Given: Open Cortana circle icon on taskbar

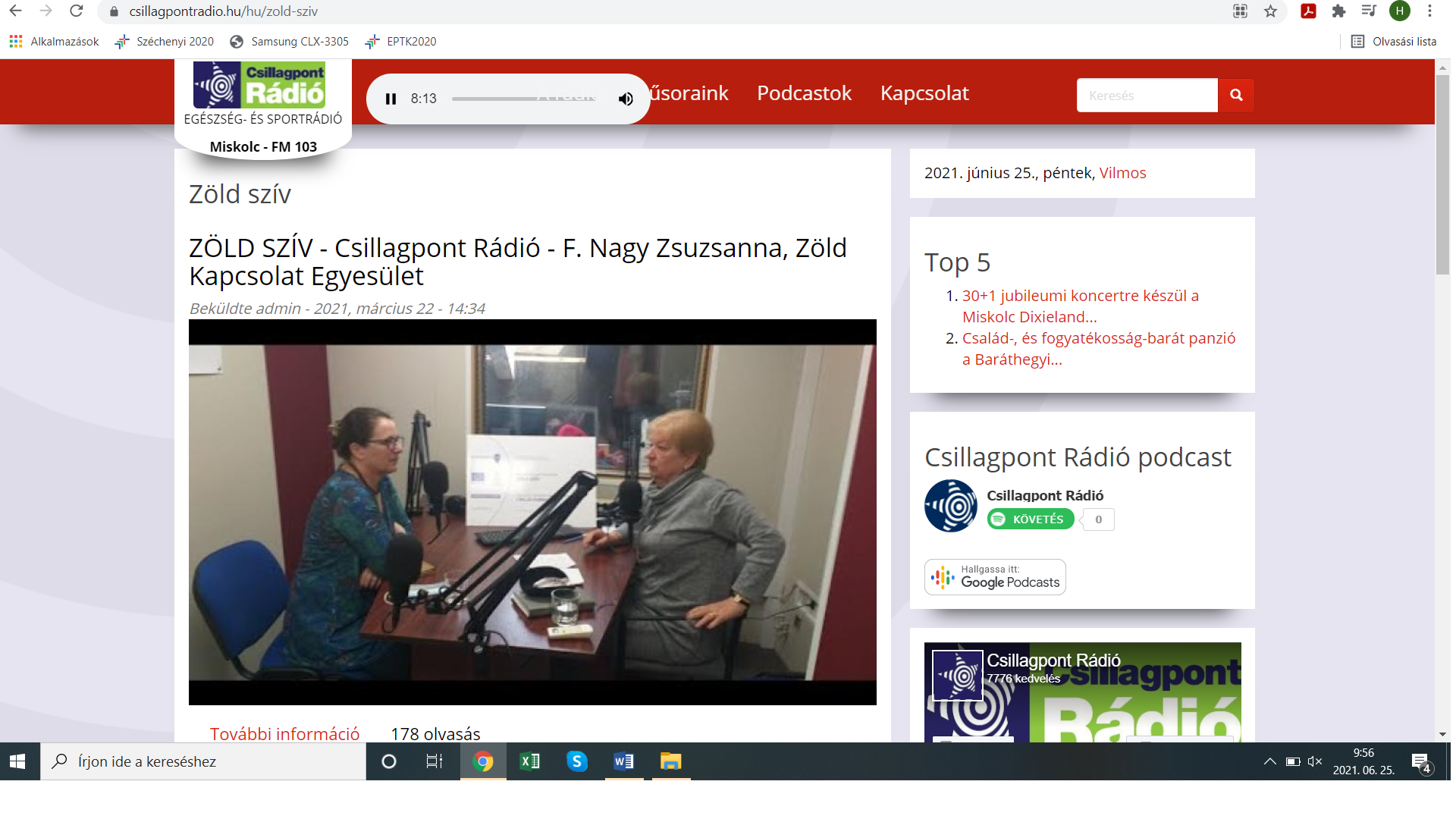Looking at the screenshot, I should coord(389,761).
